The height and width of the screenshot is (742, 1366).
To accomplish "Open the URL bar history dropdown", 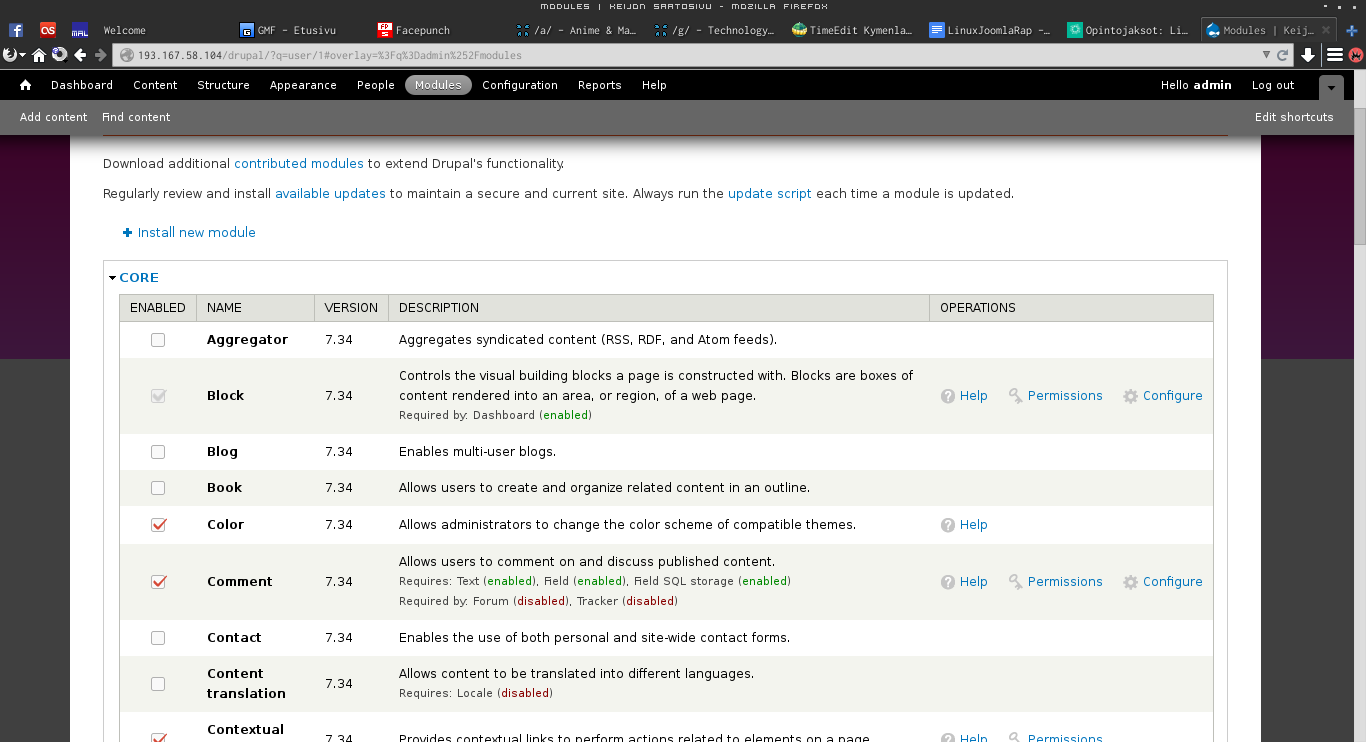I will pyautogui.click(x=1266, y=55).
